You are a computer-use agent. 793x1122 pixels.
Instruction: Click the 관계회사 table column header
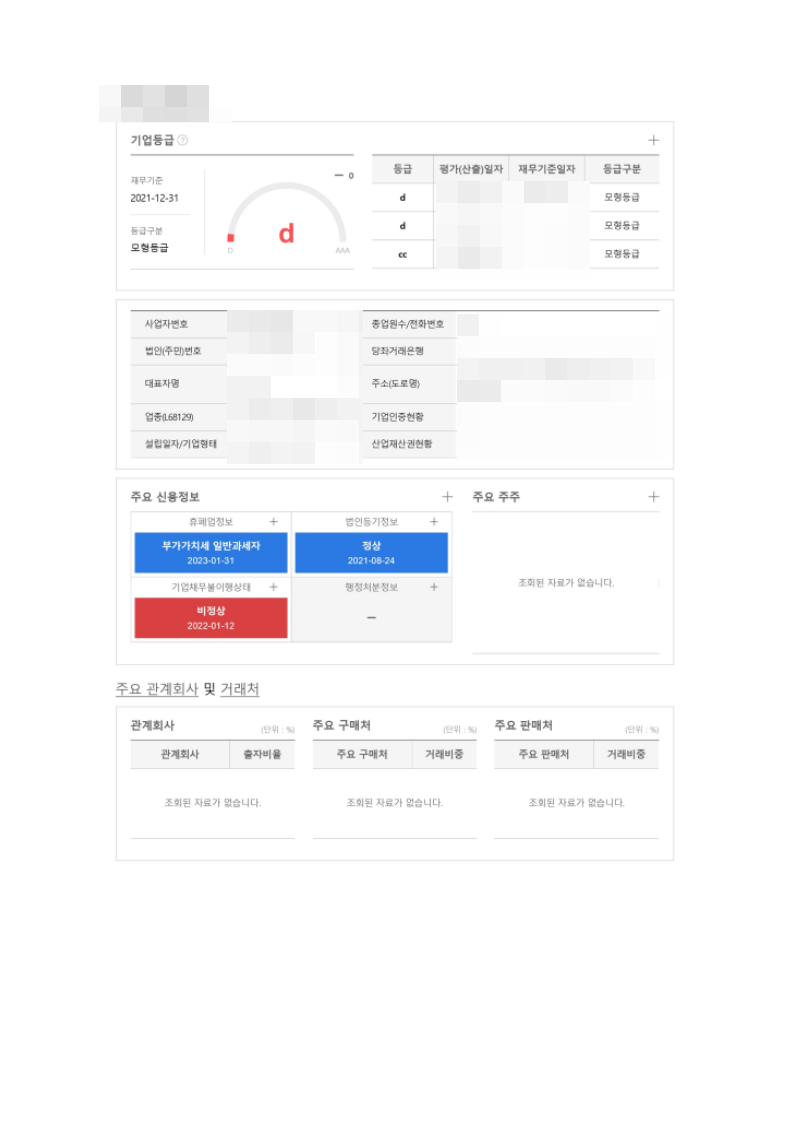tap(180, 754)
